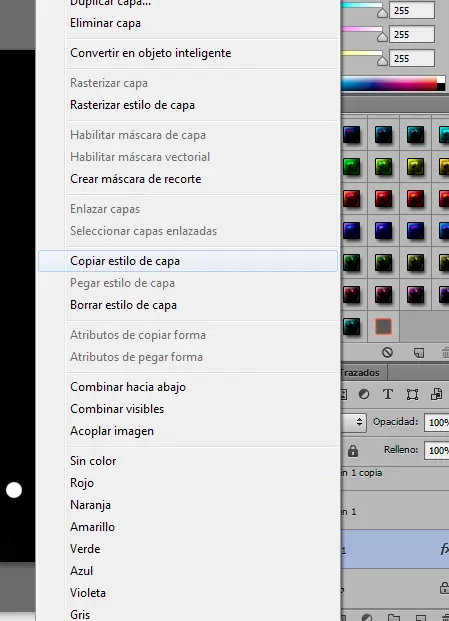Select Convertir en objeto inteligente
The height and width of the screenshot is (621, 449).
[x=150, y=53]
